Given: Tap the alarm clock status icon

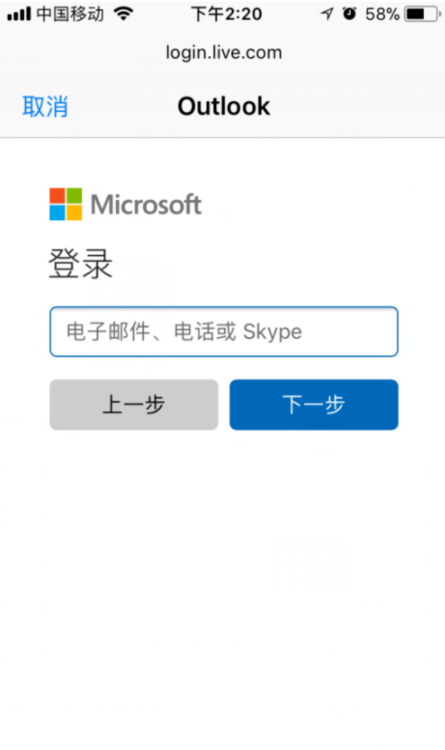Looking at the screenshot, I should 350,14.
